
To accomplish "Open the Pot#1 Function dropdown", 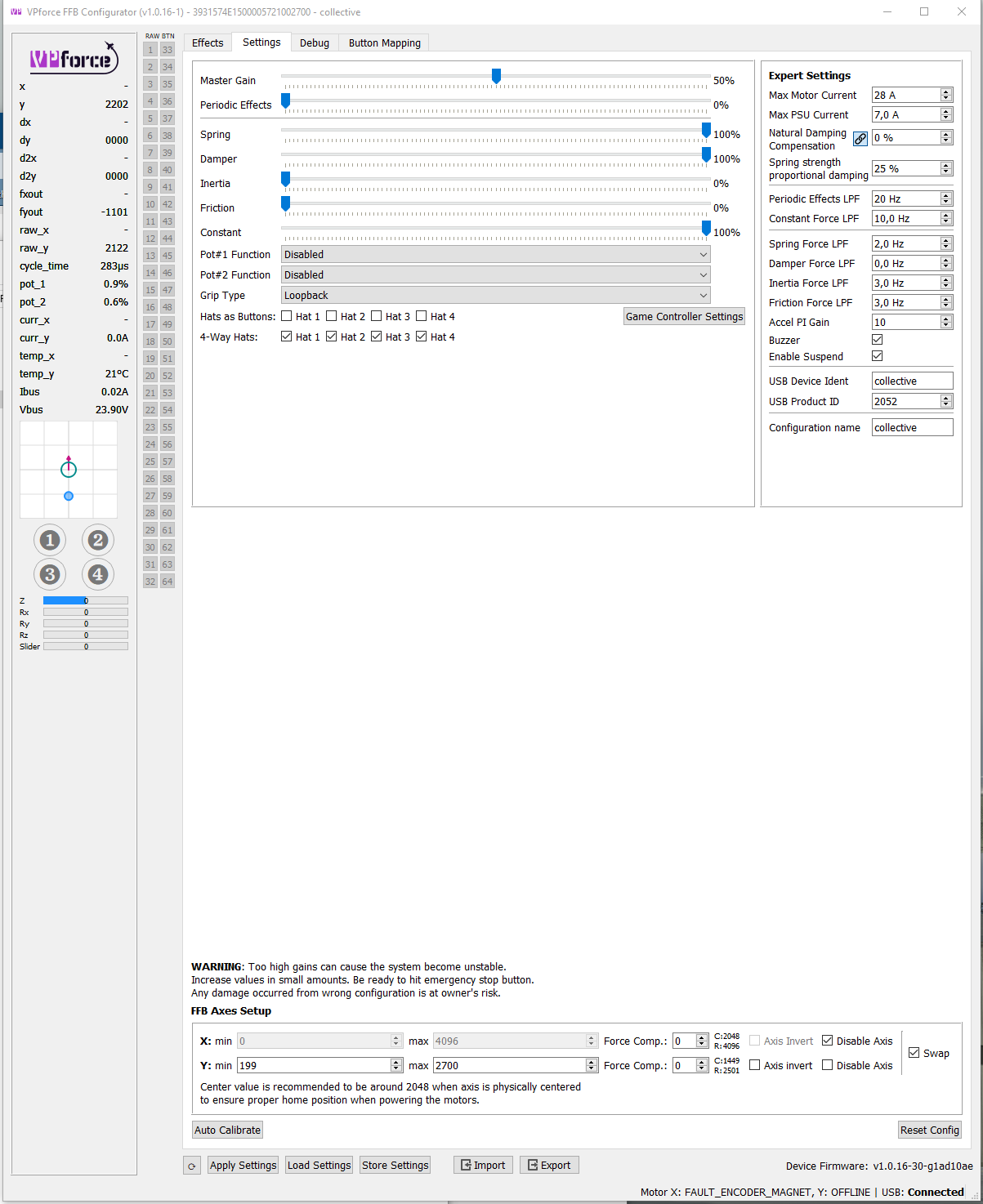I will pyautogui.click(x=496, y=255).
